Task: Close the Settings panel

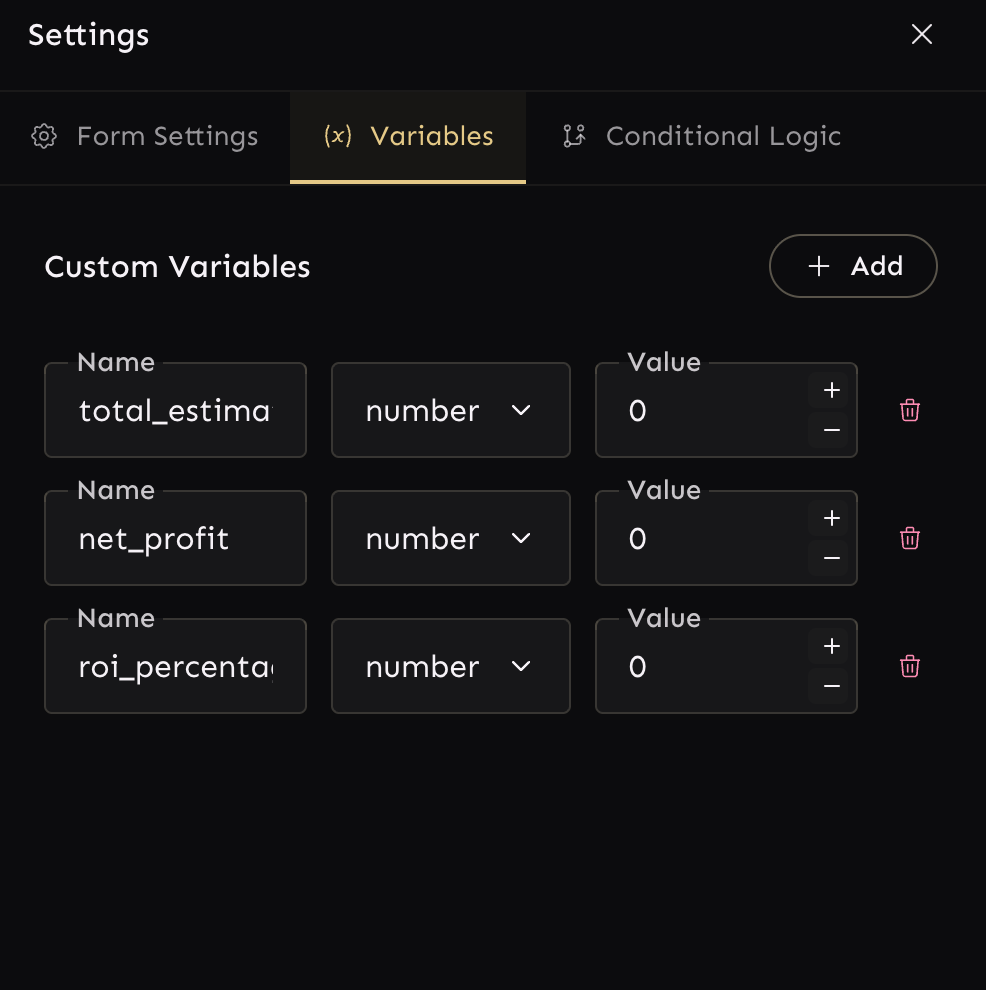Action: (921, 35)
